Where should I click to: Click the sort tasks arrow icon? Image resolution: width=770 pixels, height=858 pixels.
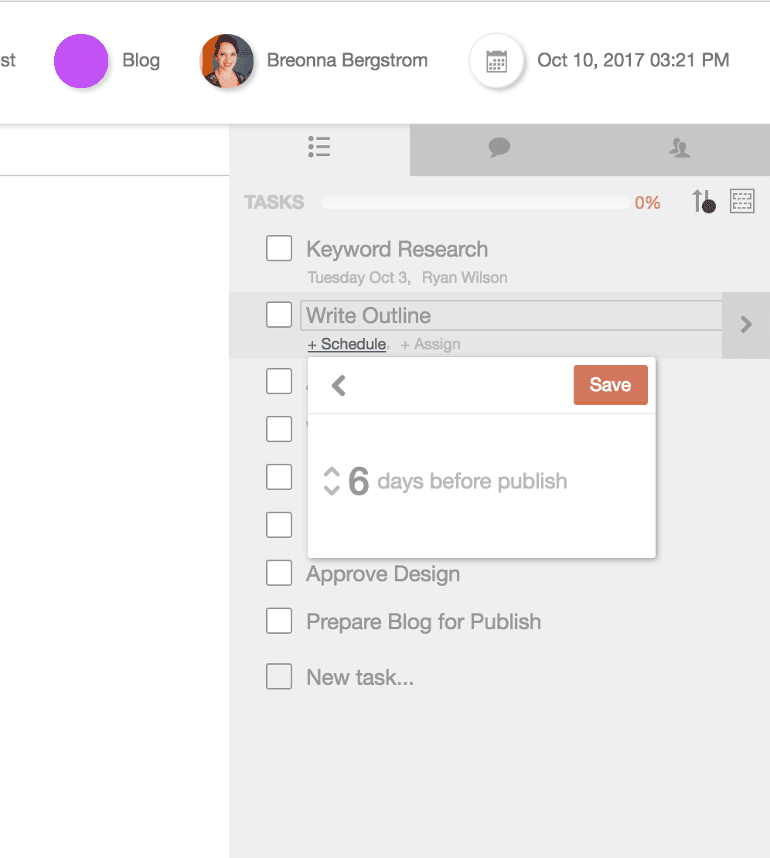[x=703, y=202]
